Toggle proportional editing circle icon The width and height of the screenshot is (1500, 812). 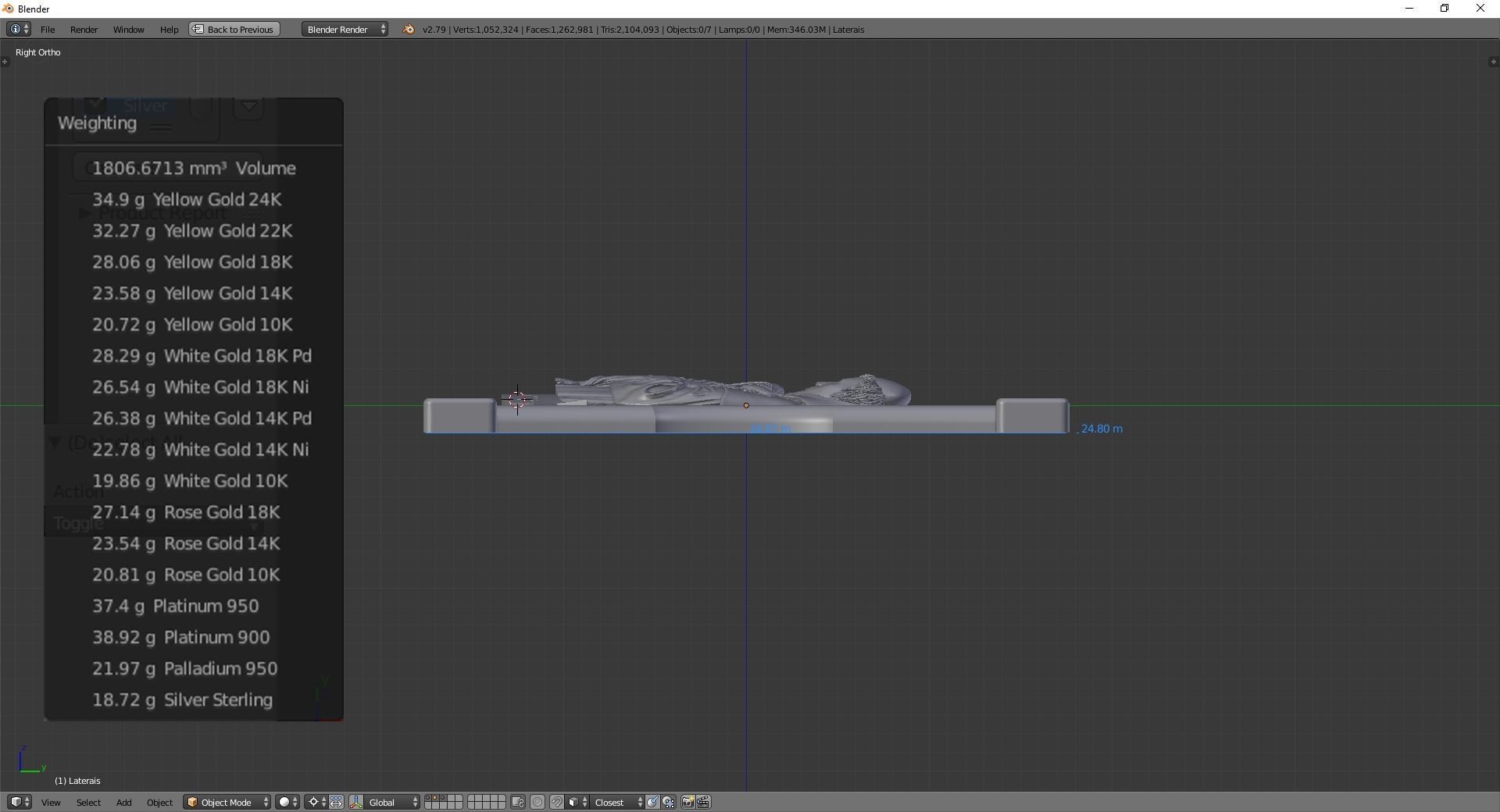[537, 803]
